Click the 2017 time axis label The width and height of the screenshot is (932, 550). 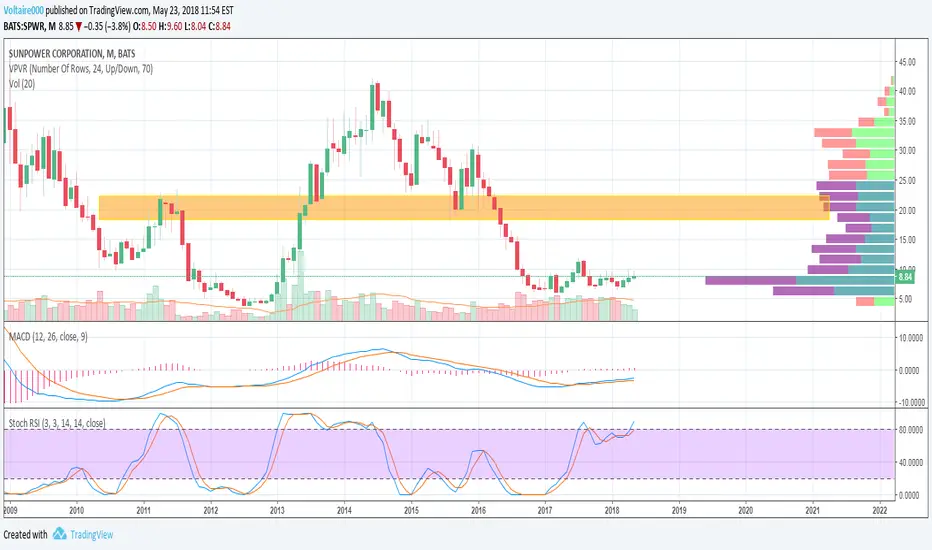pyautogui.click(x=545, y=510)
